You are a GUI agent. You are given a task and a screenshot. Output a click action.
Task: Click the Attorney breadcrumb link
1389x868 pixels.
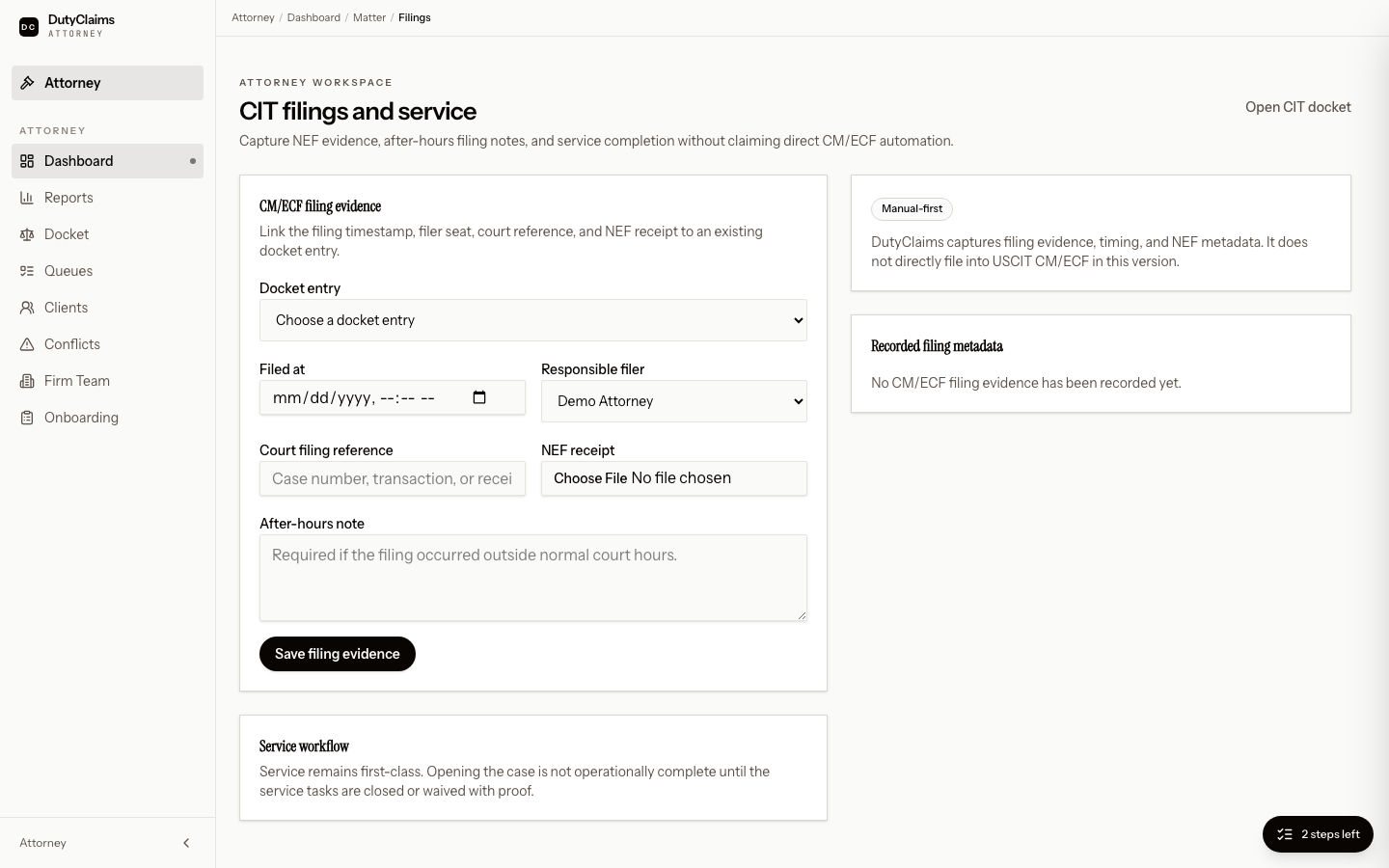pos(253,17)
